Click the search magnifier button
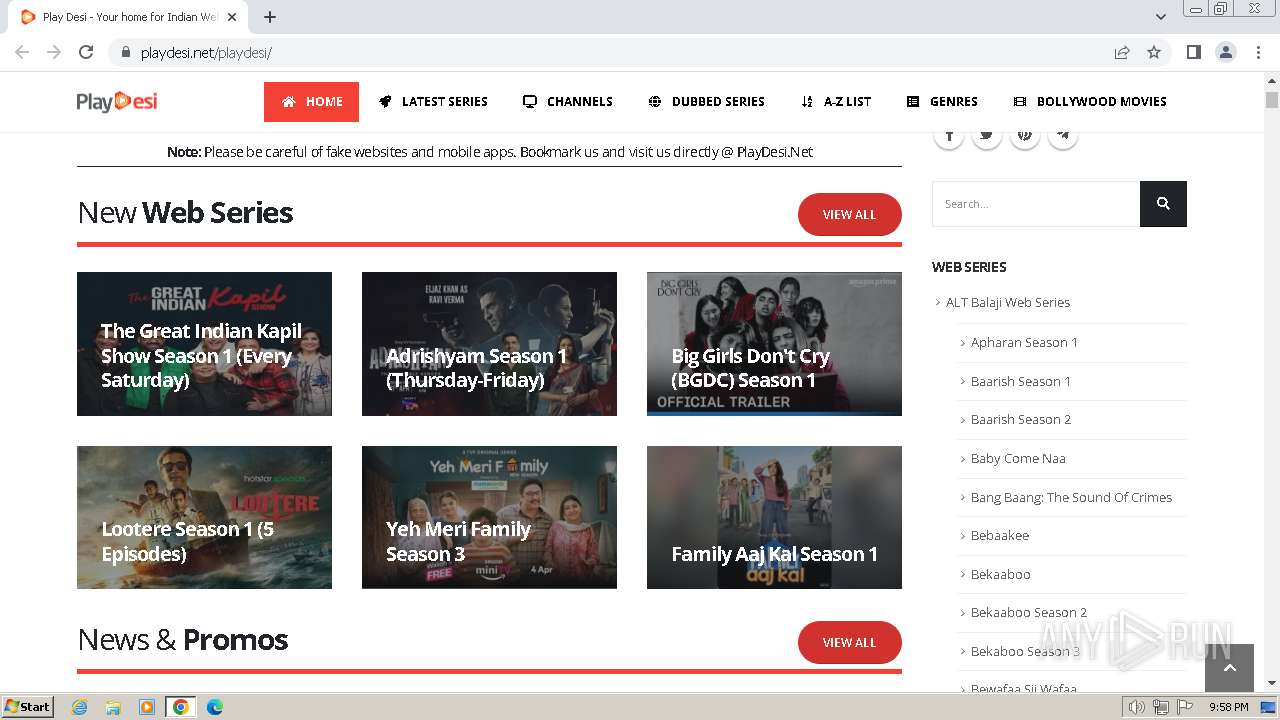Viewport: 1280px width, 720px height. 1163,204
